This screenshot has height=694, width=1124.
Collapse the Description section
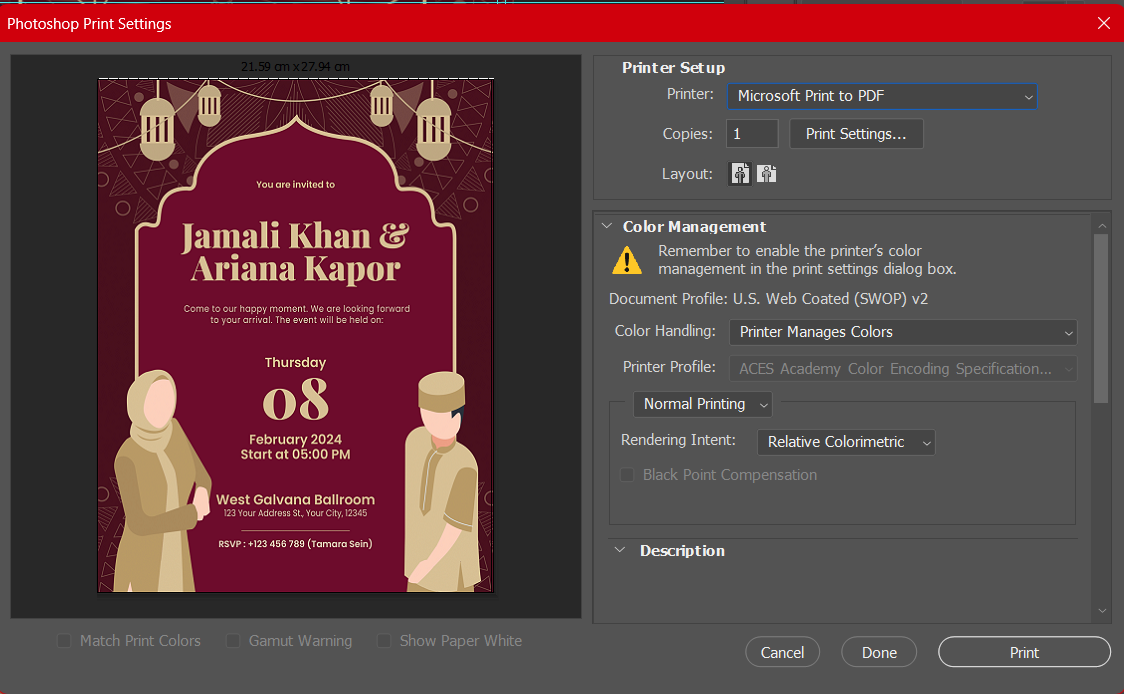[x=620, y=551]
